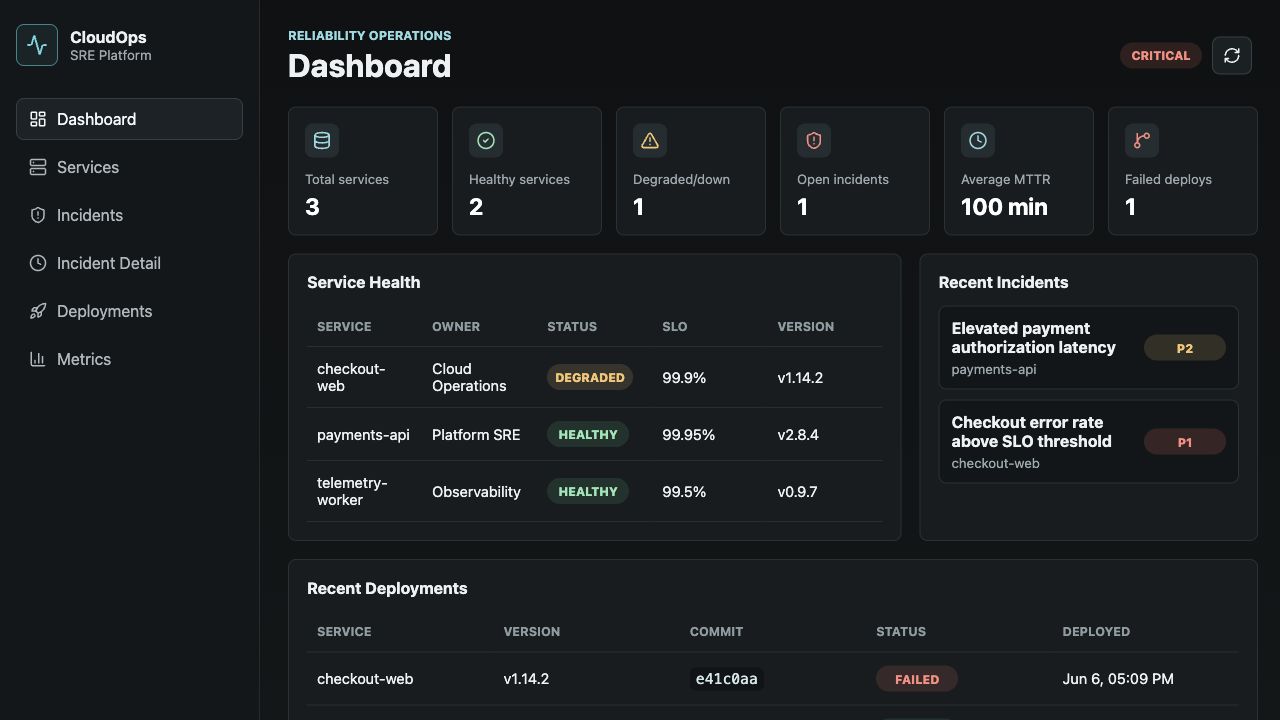Open the Metrics page
The height and width of the screenshot is (720, 1280).
coord(129,359)
